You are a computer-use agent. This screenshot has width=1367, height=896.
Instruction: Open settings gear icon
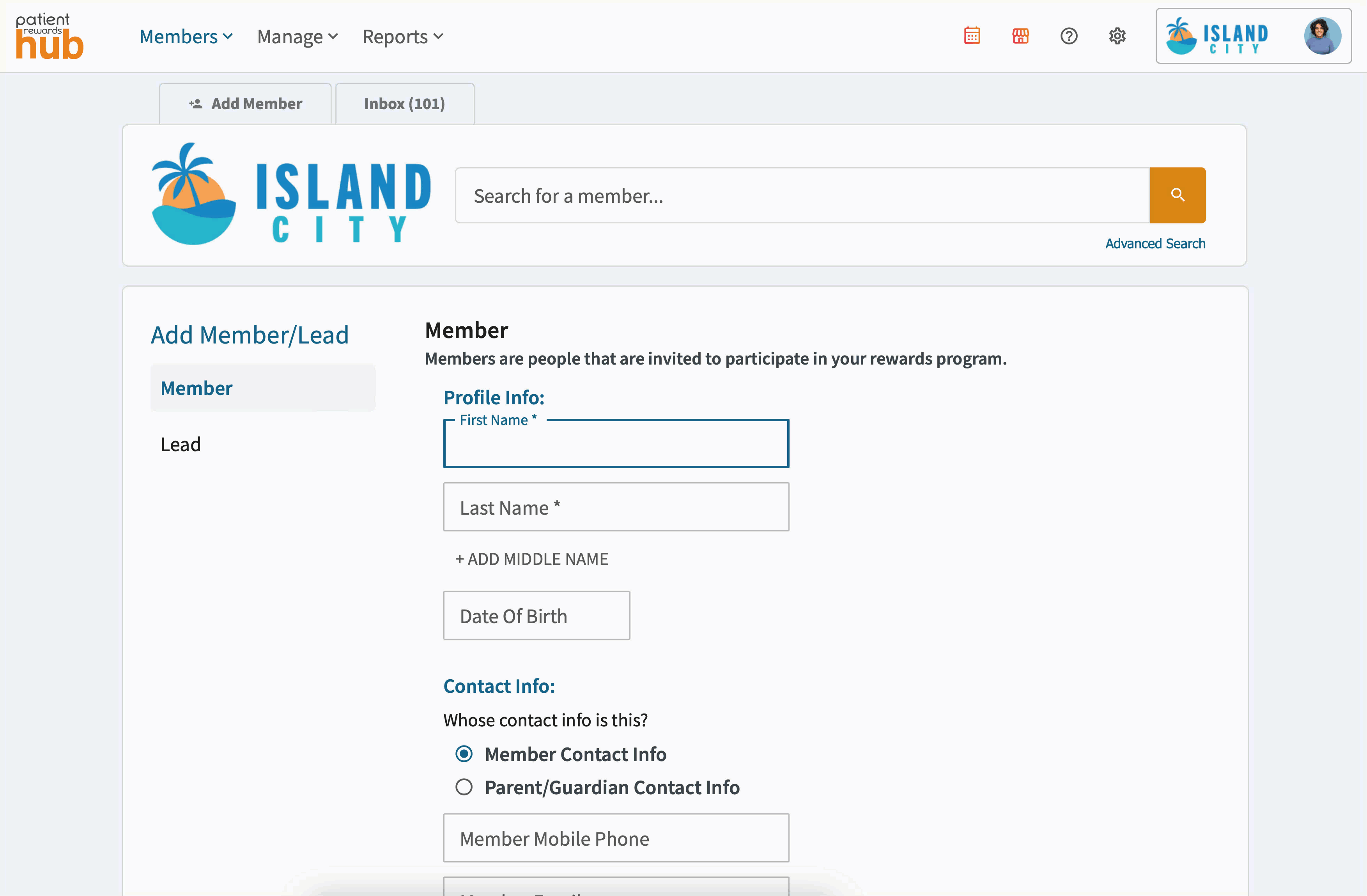point(1117,36)
